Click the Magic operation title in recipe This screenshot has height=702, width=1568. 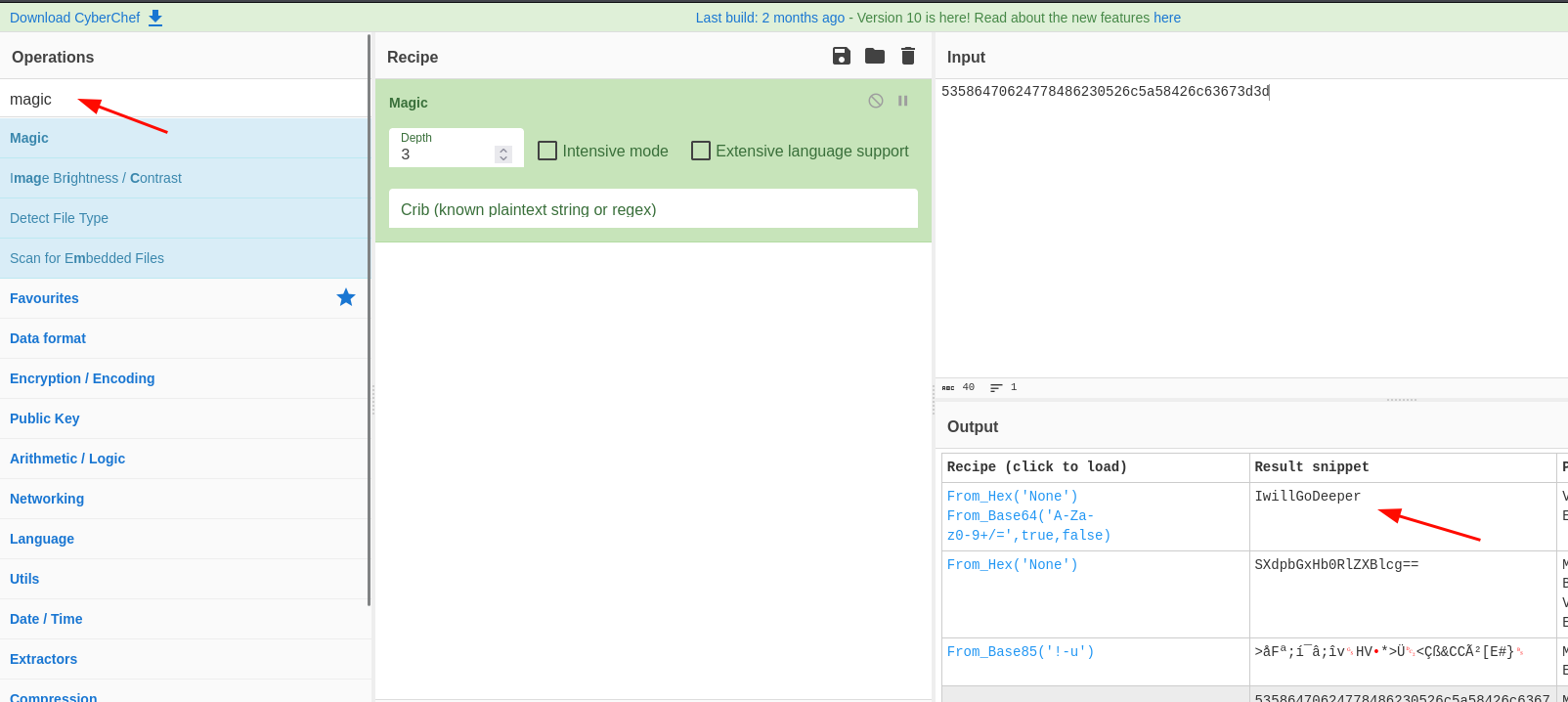click(409, 103)
